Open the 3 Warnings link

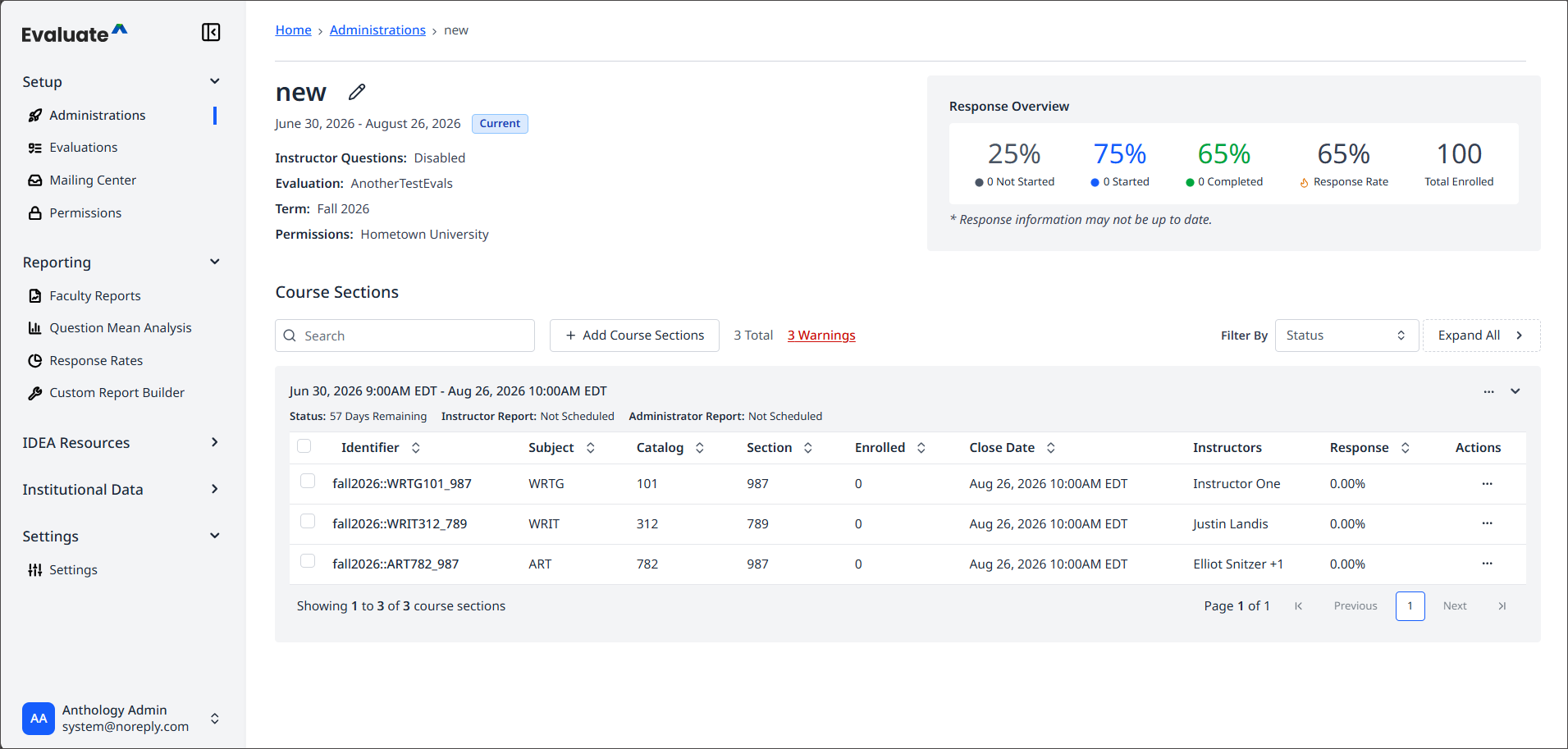coord(821,336)
